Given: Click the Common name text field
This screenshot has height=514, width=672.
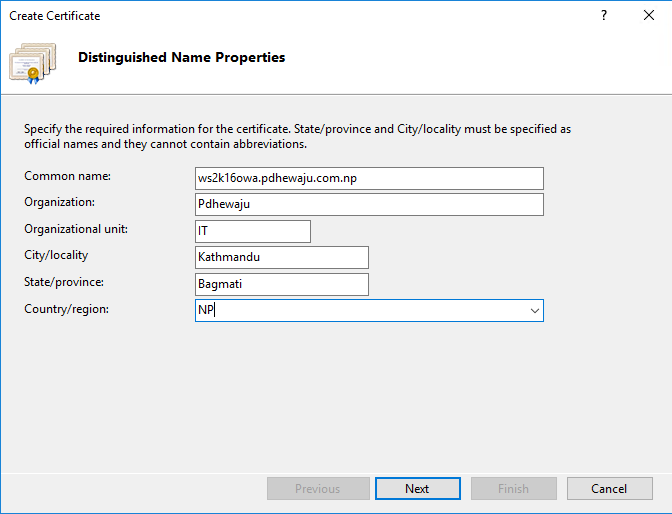Looking at the screenshot, I should click(x=369, y=178).
